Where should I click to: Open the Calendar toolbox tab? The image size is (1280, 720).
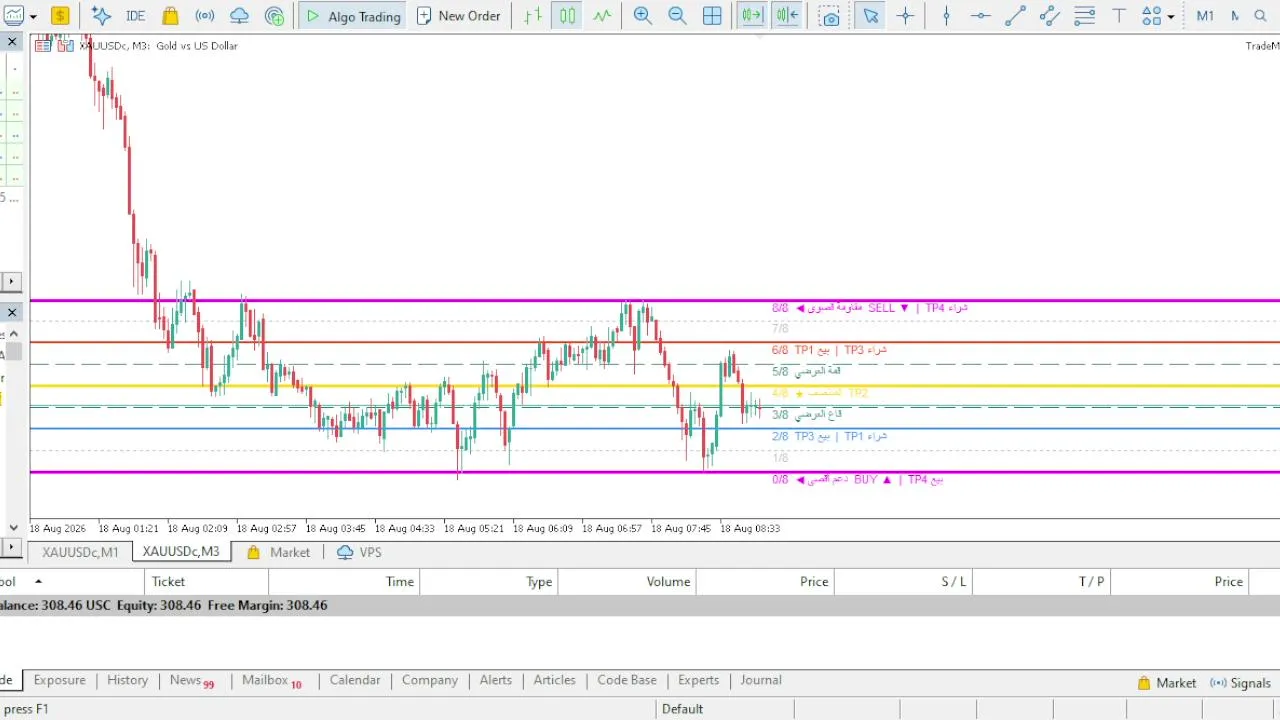(x=355, y=680)
